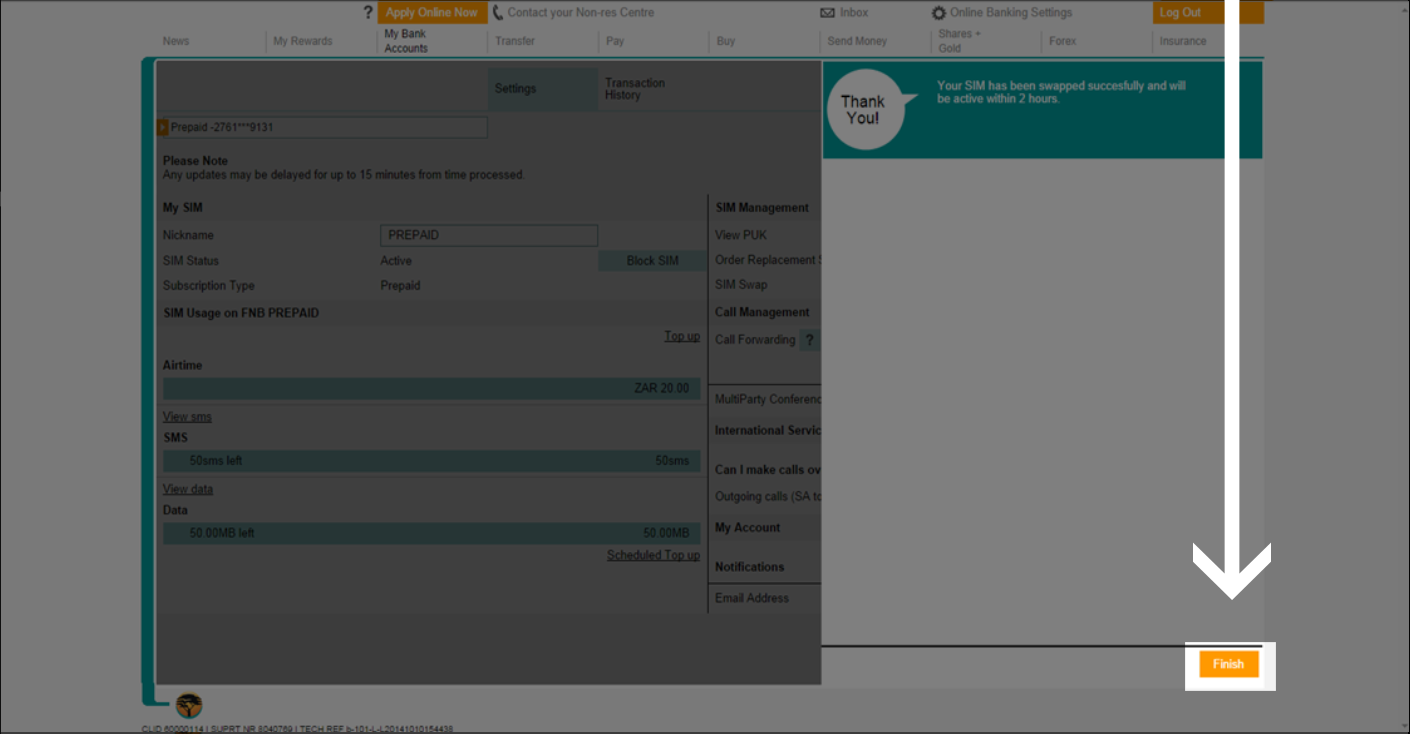Click the Subscription Type Prepaid value
Viewport: 1410px width, 734px height.
(x=400, y=286)
